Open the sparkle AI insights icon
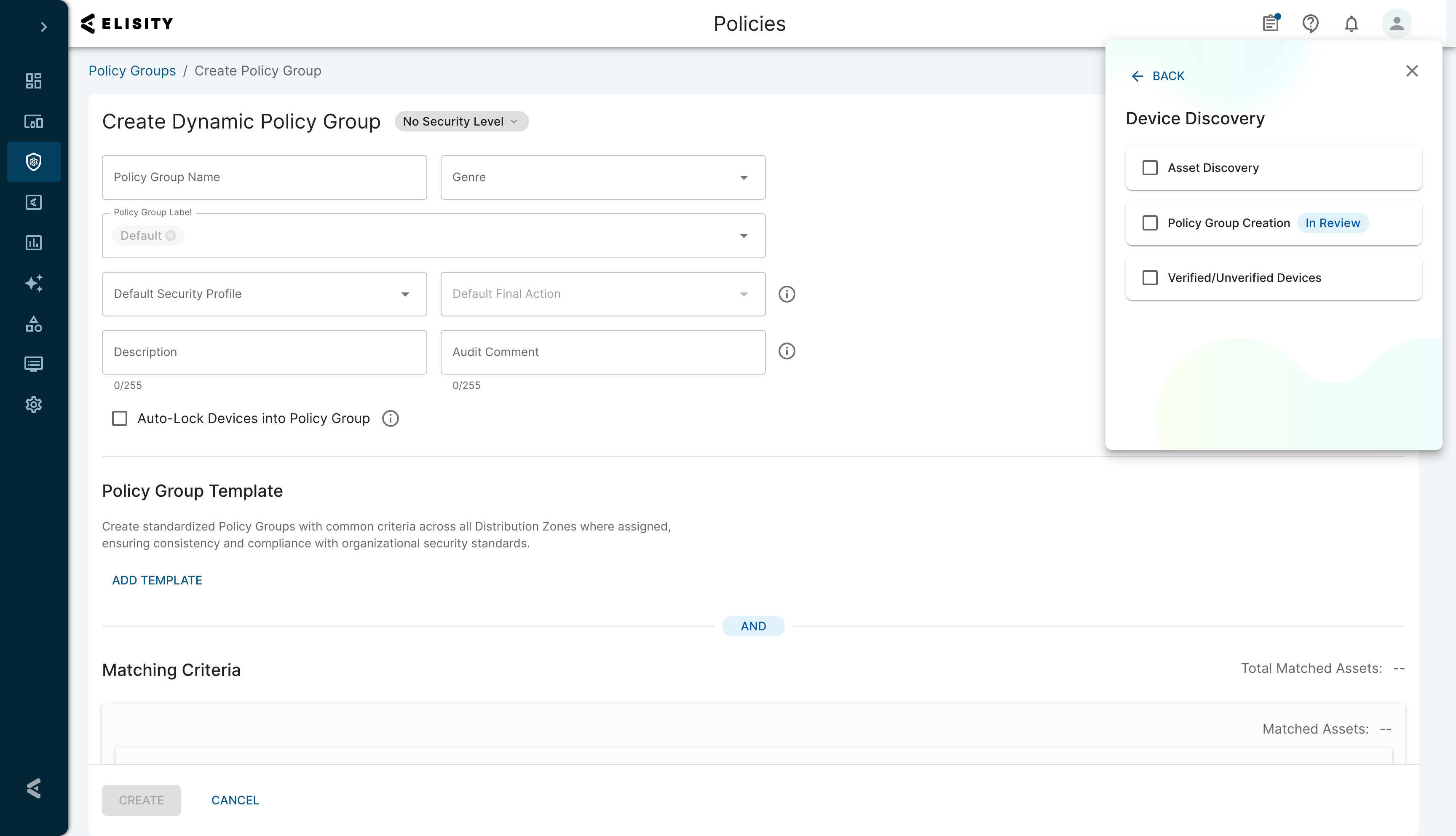This screenshot has width=1456, height=836. tap(34, 283)
